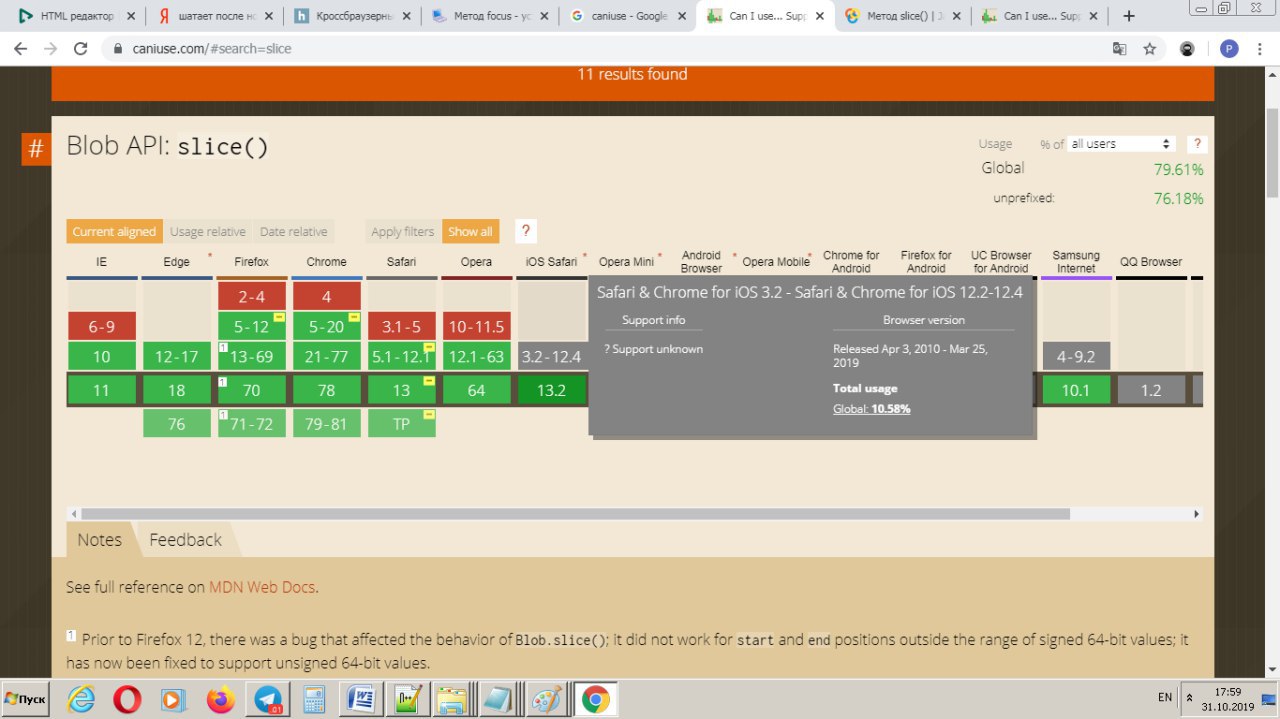Launch Firefox from the taskbar
Image resolution: width=1280 pixels, height=719 pixels.
(x=221, y=698)
